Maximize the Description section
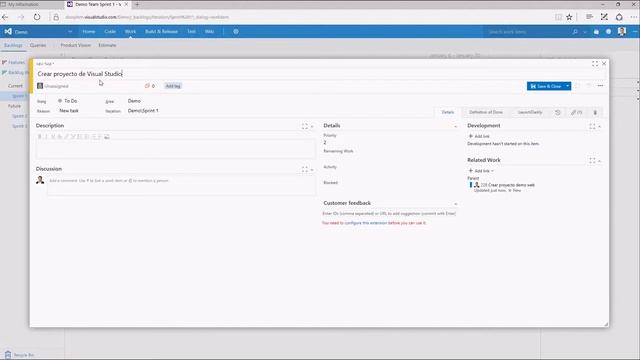640x360 pixels. point(305,127)
